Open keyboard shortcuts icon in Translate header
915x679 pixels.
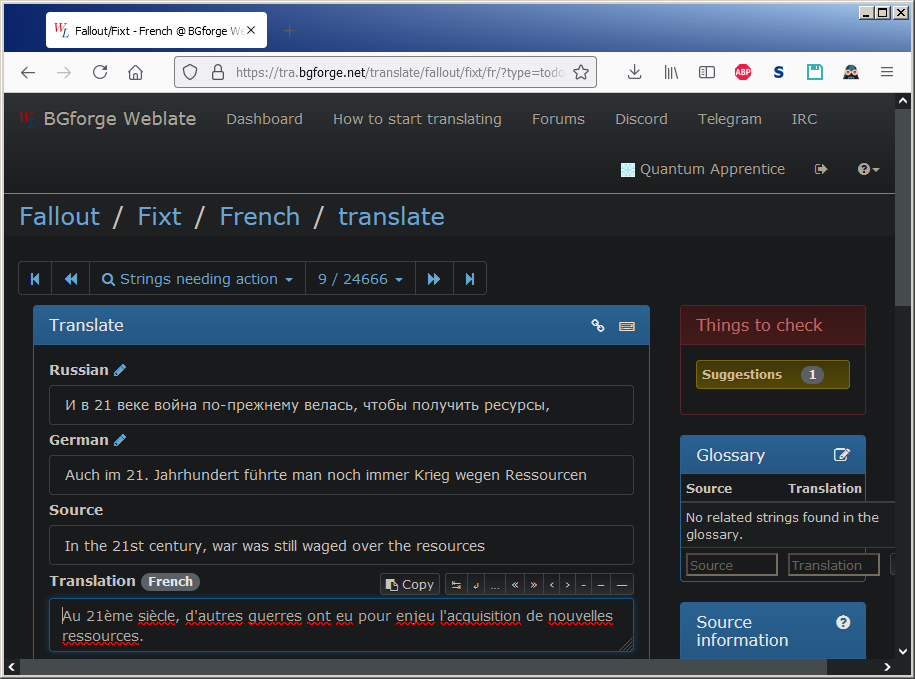point(627,326)
